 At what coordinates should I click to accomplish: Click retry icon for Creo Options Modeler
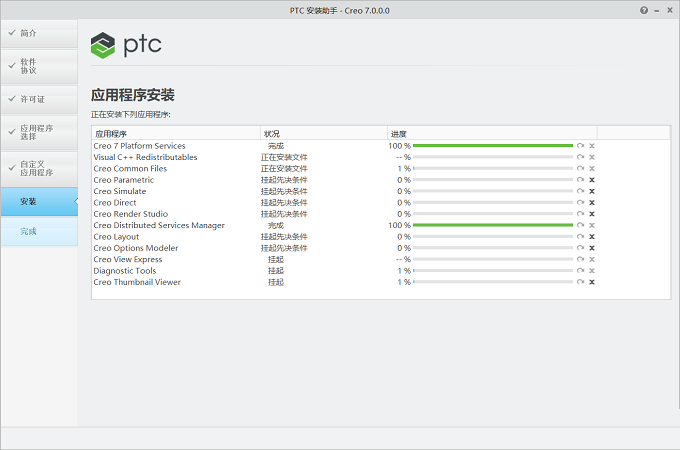click(x=580, y=248)
